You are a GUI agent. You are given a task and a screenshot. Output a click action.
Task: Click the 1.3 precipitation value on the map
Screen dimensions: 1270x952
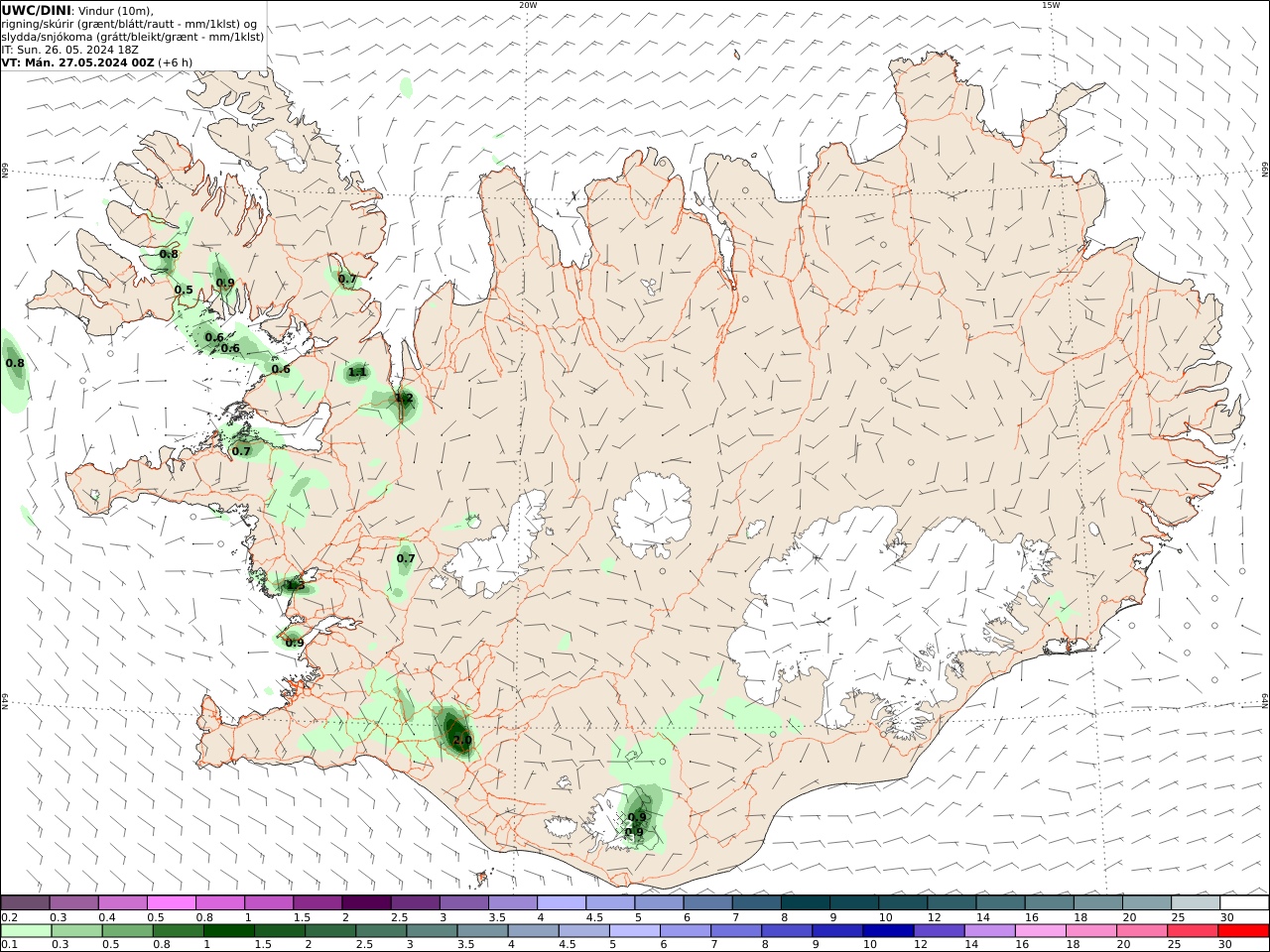tap(295, 585)
